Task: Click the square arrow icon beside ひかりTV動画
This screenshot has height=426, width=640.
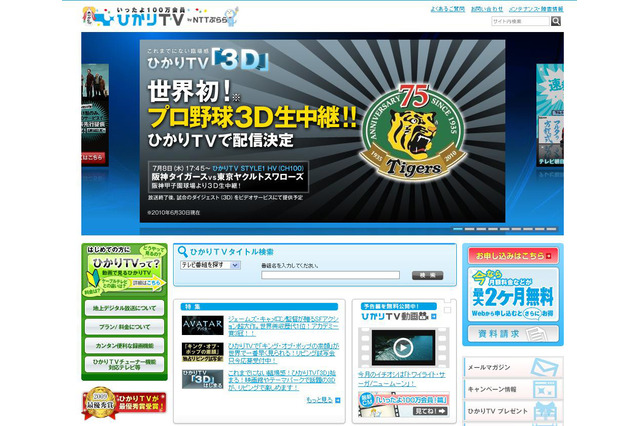Action: point(433,316)
